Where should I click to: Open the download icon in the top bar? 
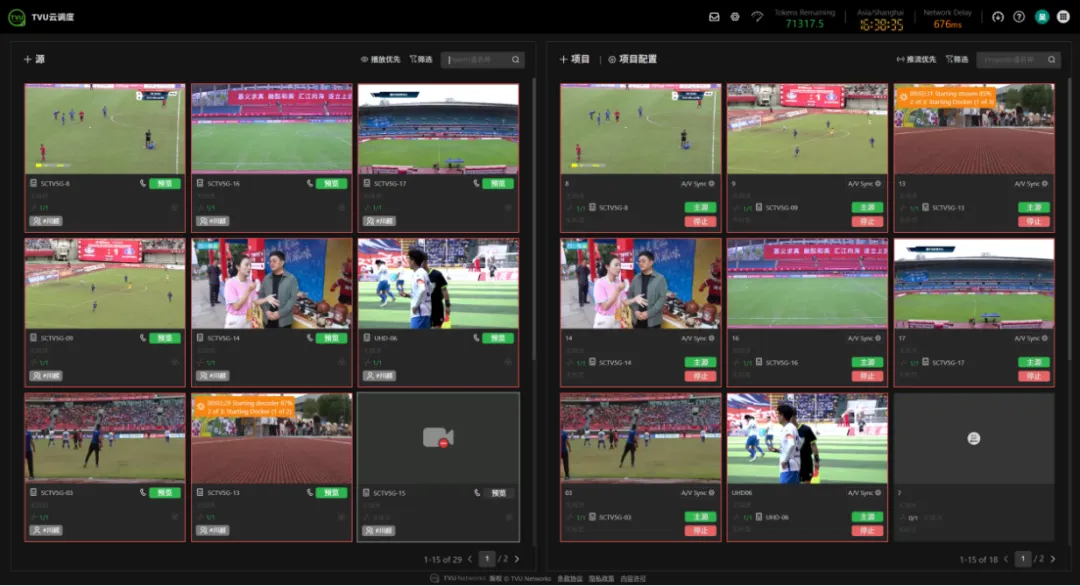pyautogui.click(x=997, y=17)
